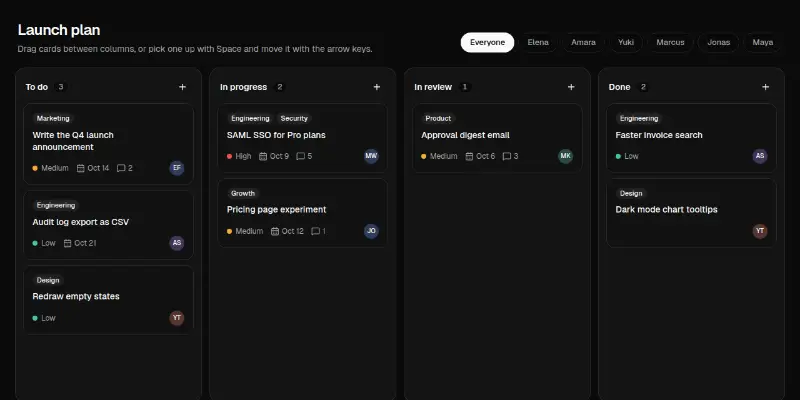The image size is (800, 400).
Task: Click the calendar icon next to Oct 9
Action: tap(263, 156)
